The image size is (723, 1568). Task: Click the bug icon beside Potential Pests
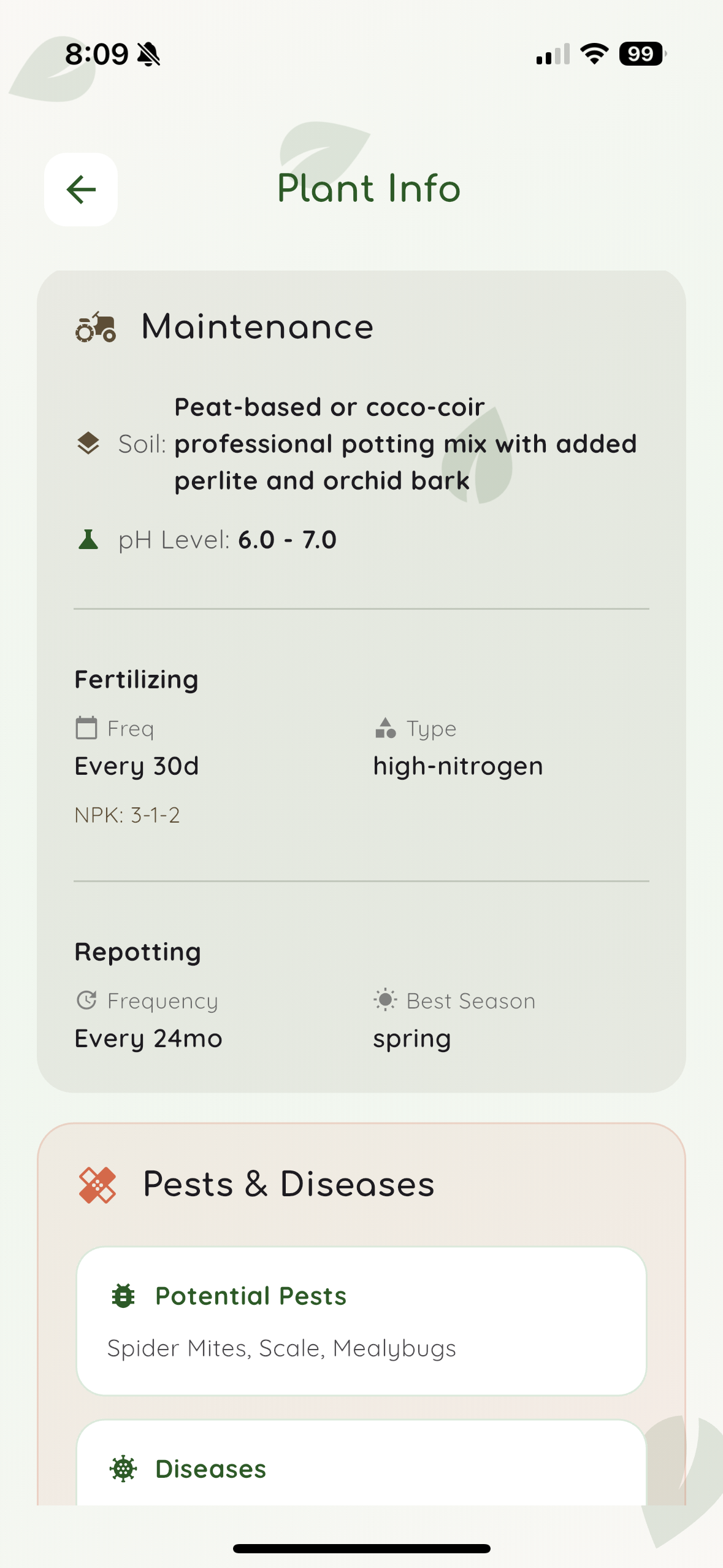123,1296
